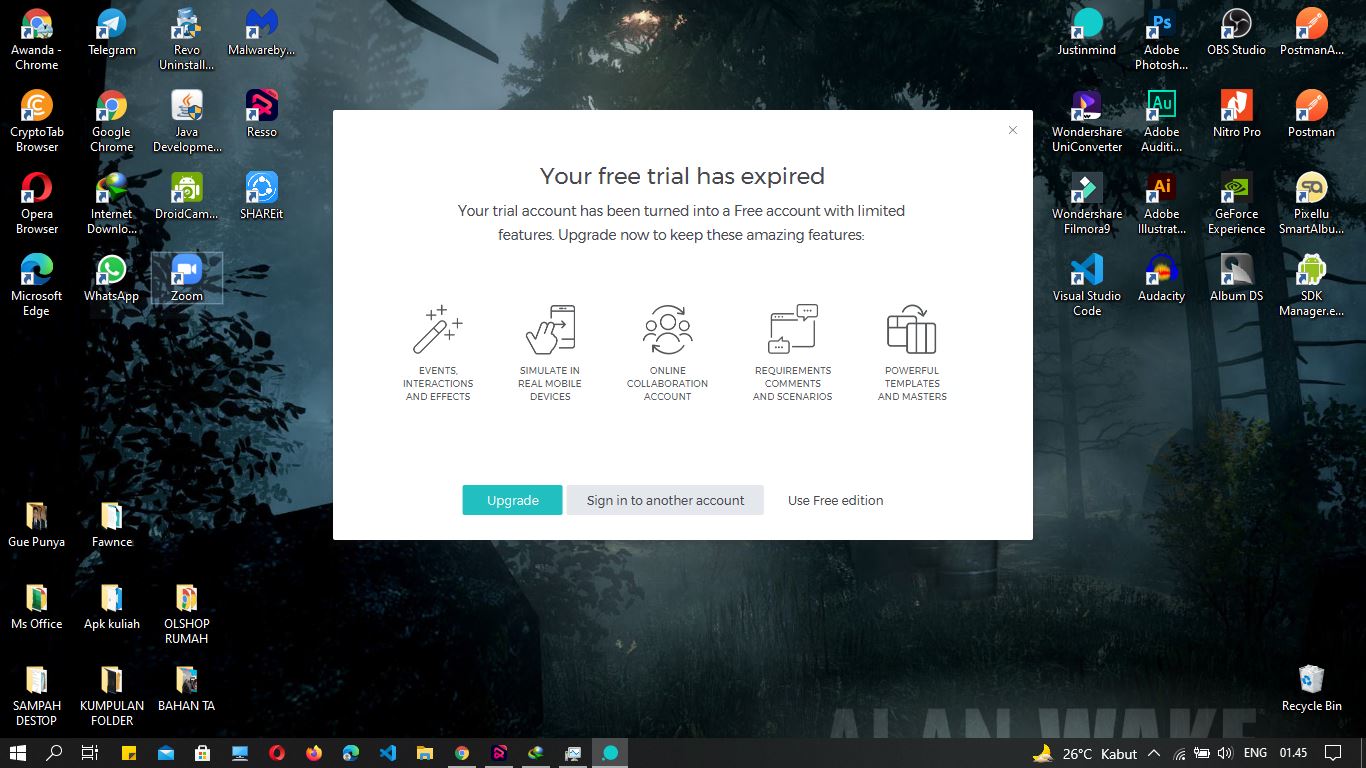Click the Powerful Templates and Masters icon
Viewport: 1366px width, 768px height.
point(911,330)
